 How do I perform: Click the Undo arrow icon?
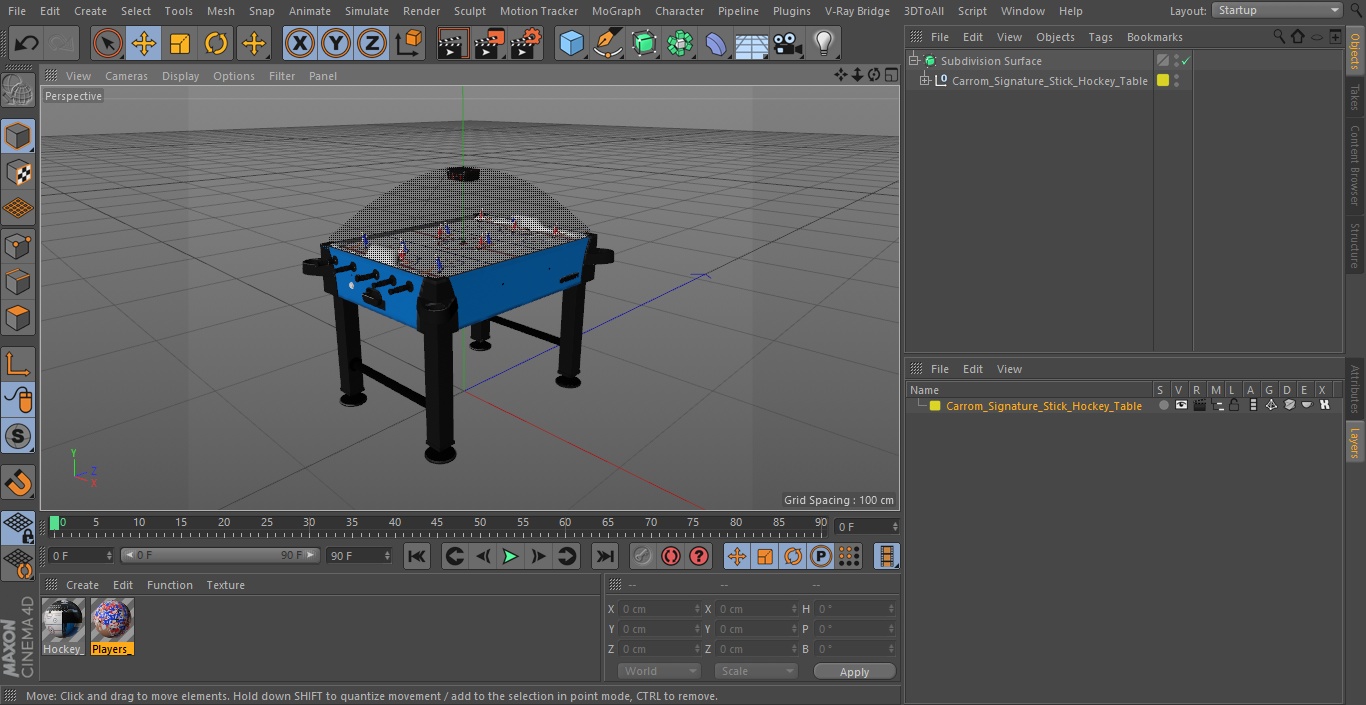click(x=26, y=43)
